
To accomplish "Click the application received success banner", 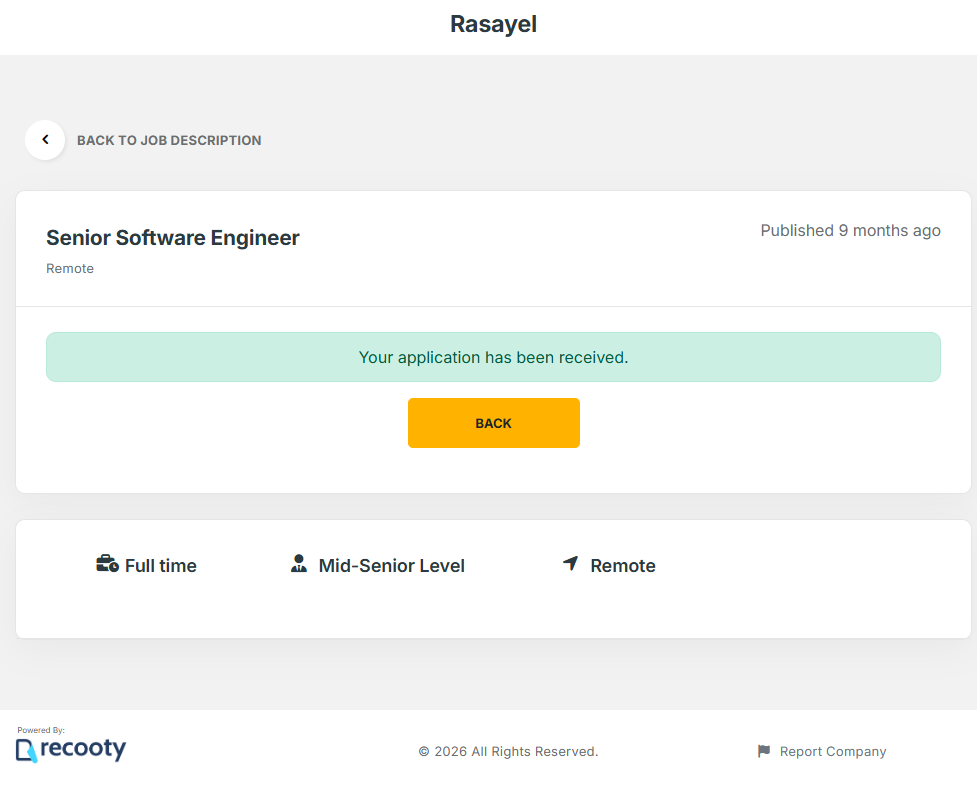I will pos(493,357).
